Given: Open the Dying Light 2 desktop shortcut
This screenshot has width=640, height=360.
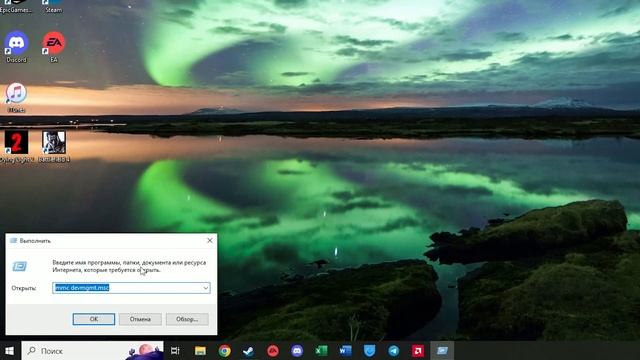Looking at the screenshot, I should [16, 146].
